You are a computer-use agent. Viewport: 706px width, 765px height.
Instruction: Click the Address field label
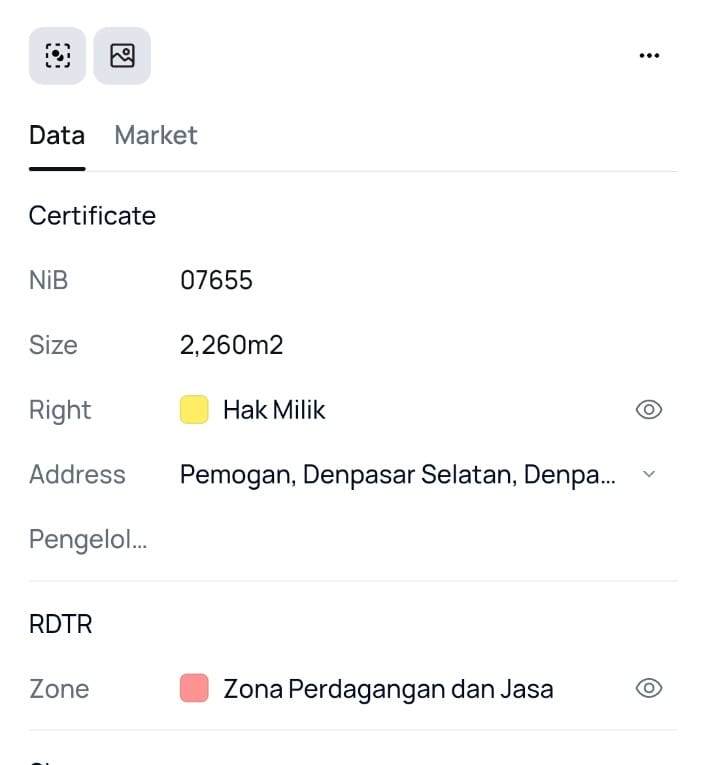coord(77,474)
